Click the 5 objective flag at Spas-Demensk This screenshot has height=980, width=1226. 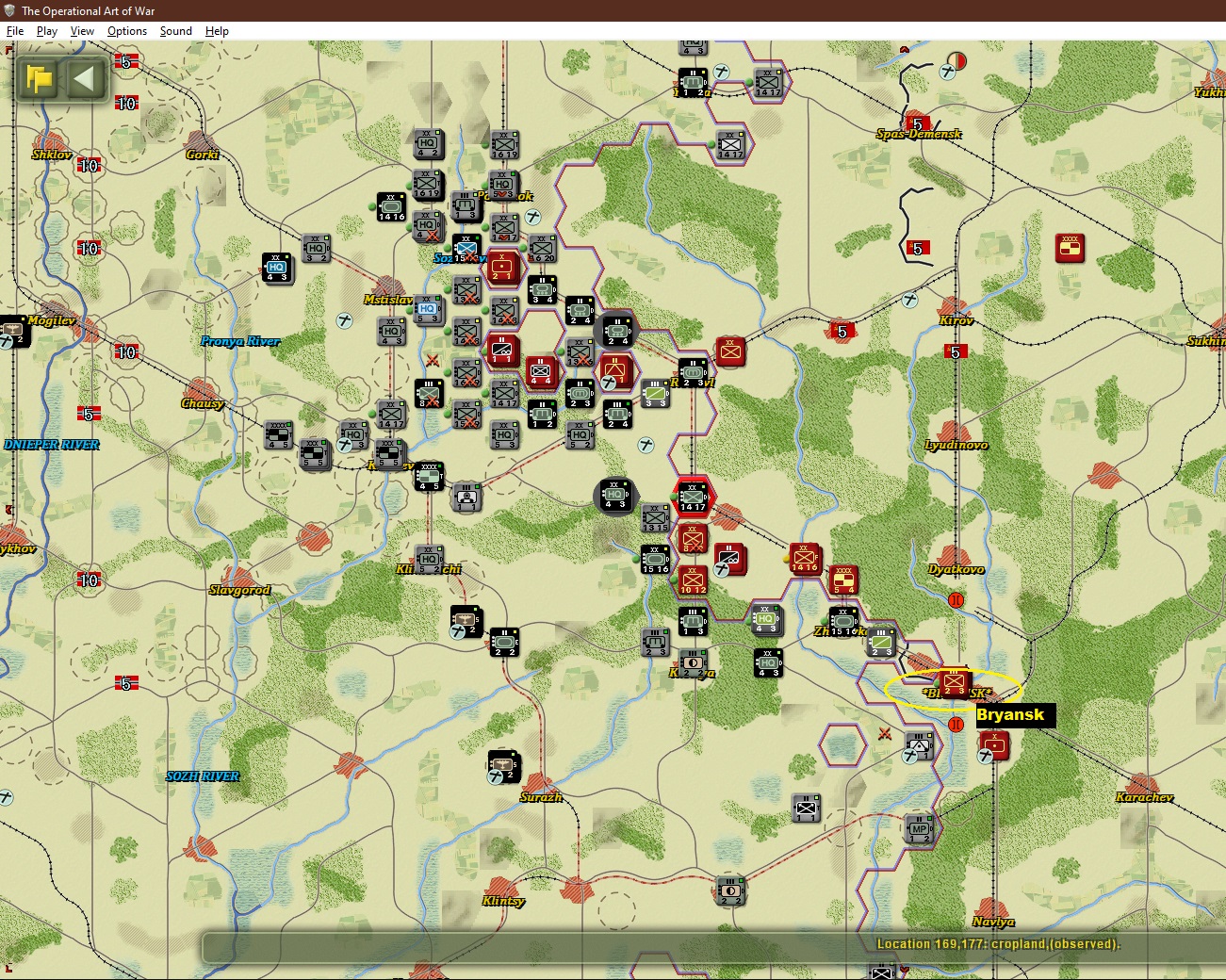[919, 123]
